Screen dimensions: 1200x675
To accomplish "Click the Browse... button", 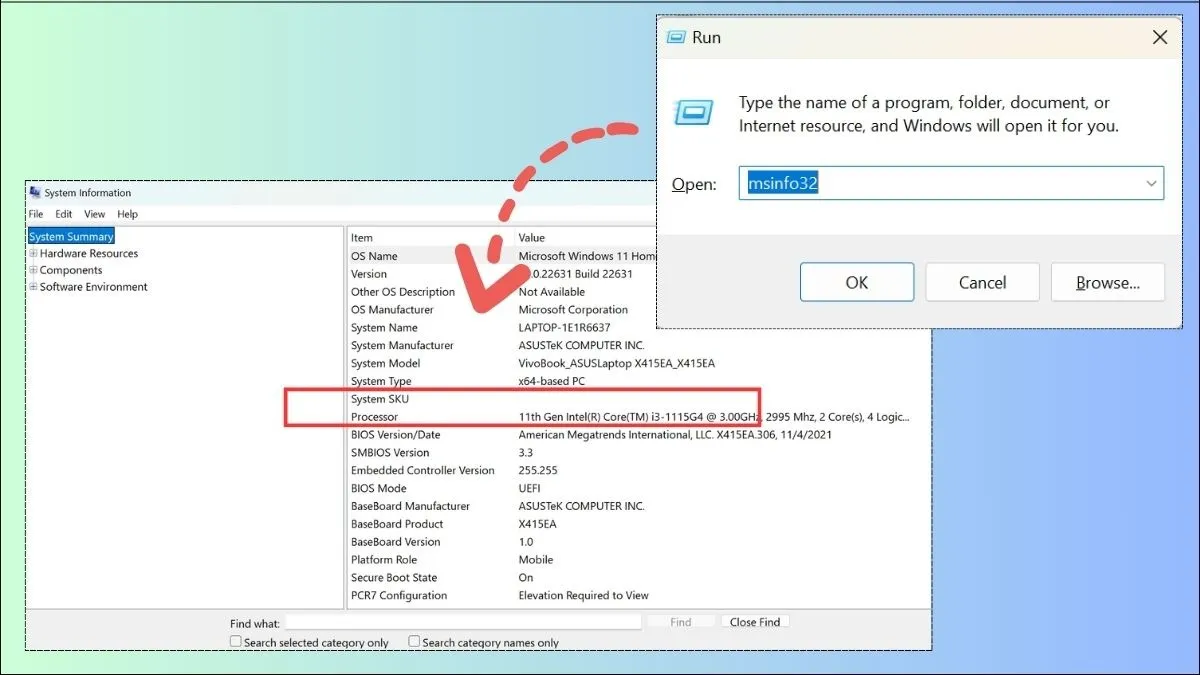I will [x=1107, y=283].
